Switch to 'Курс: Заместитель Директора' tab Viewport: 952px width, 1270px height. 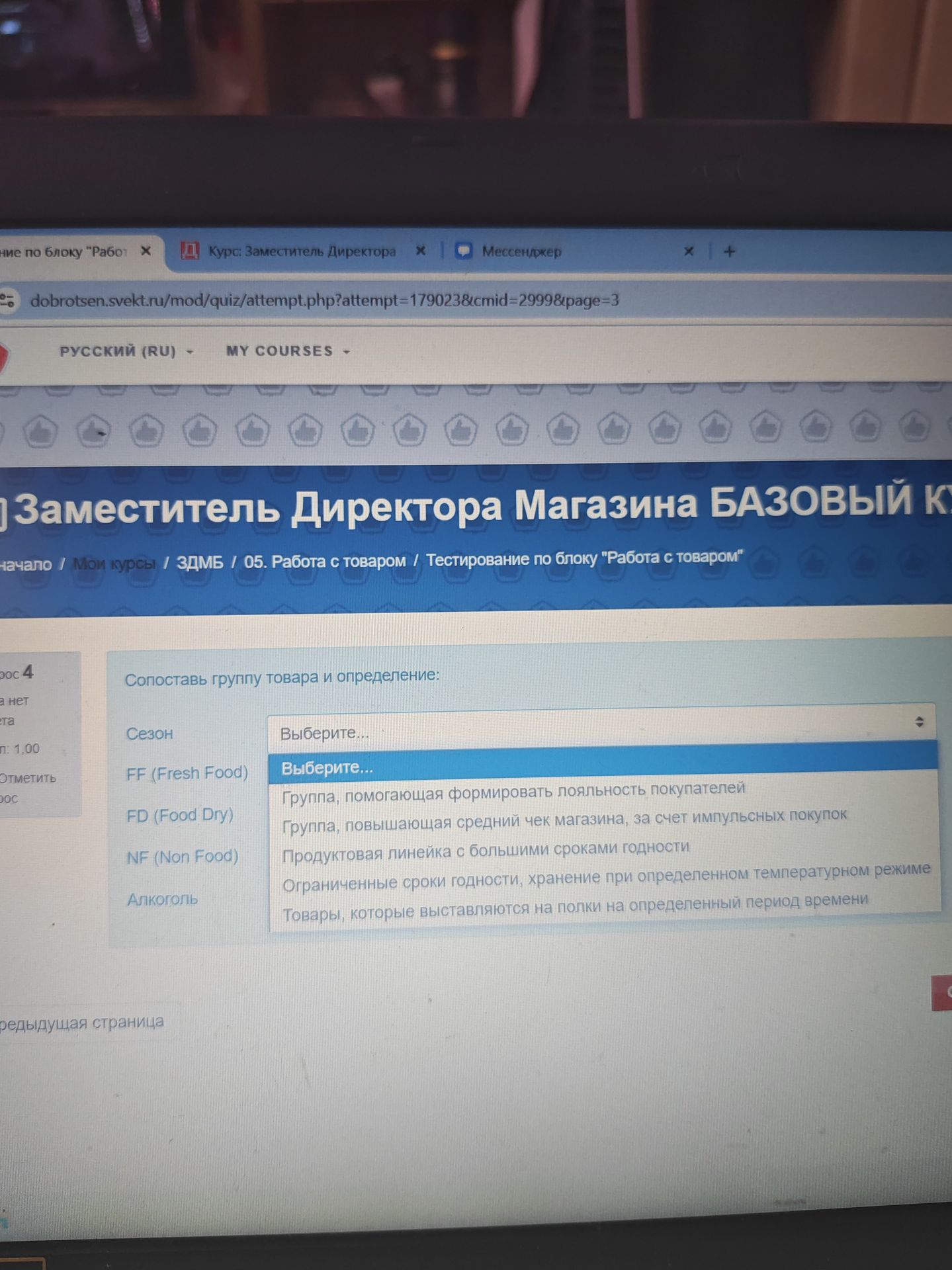pos(302,251)
